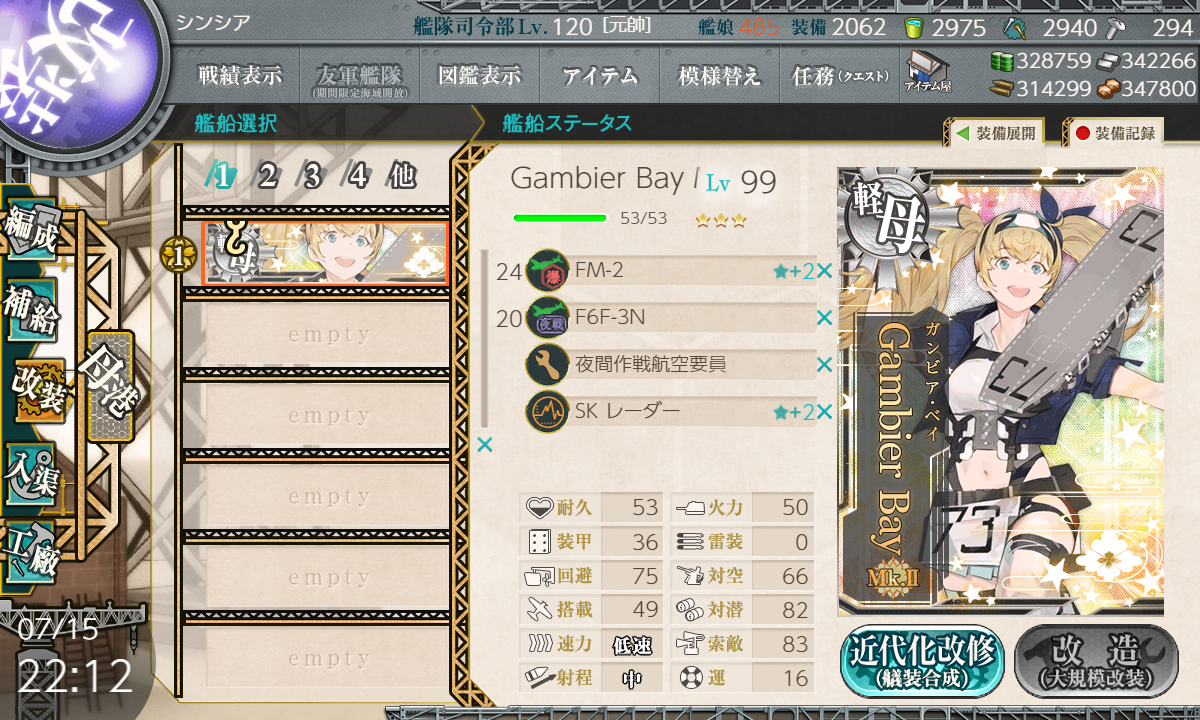
Task: Click the 近代化改修 button
Action: coord(922,661)
